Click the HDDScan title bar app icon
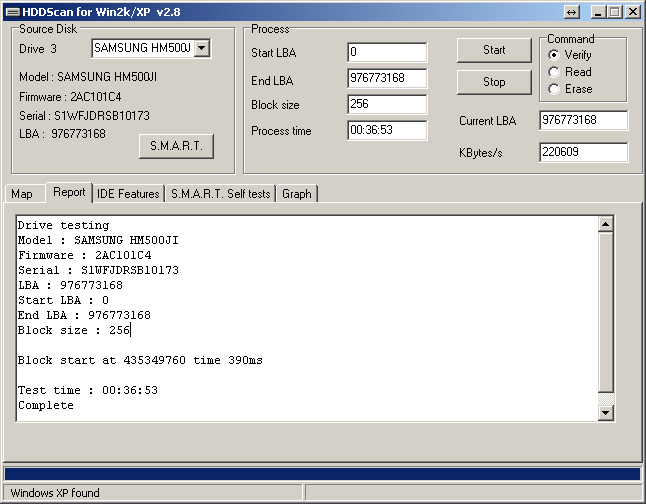The height and width of the screenshot is (504, 646). coord(11,11)
